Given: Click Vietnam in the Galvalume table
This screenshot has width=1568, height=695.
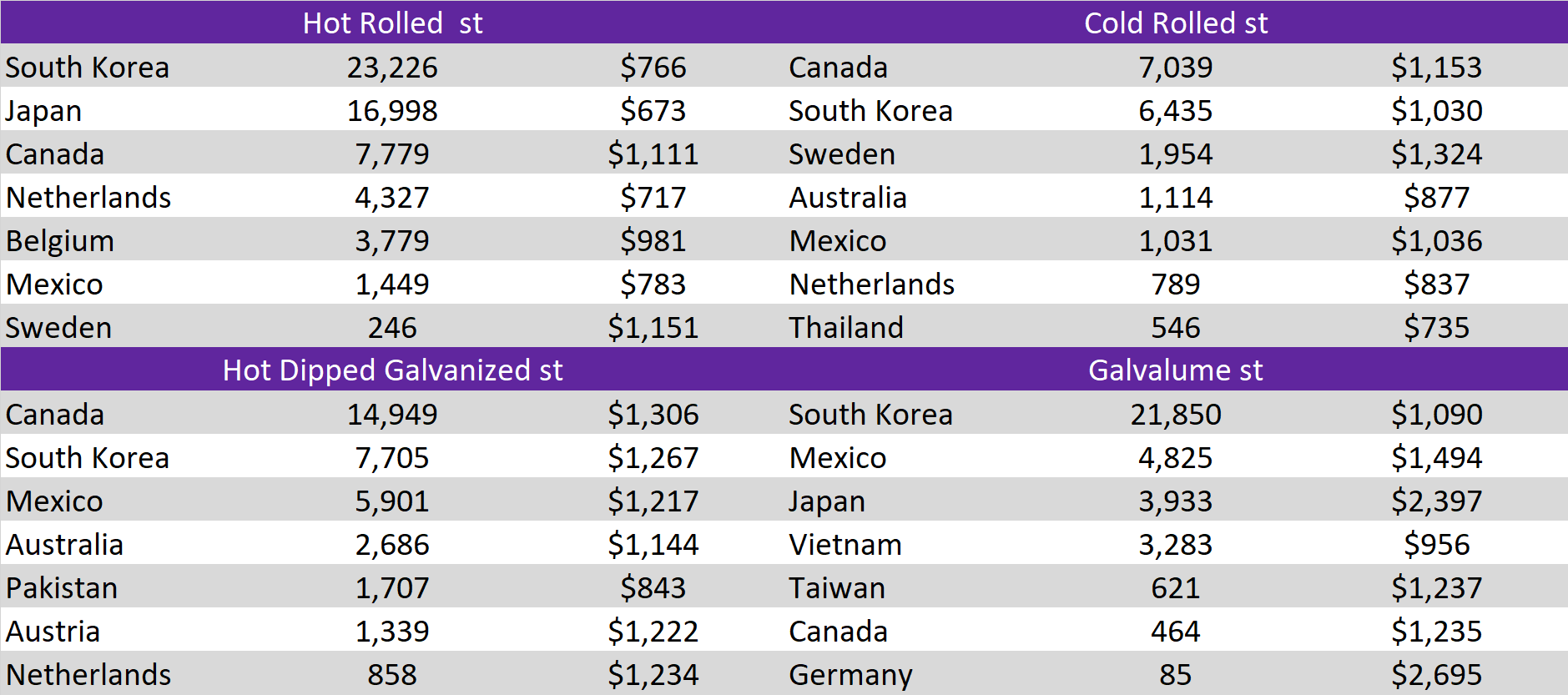Looking at the screenshot, I should [x=845, y=544].
